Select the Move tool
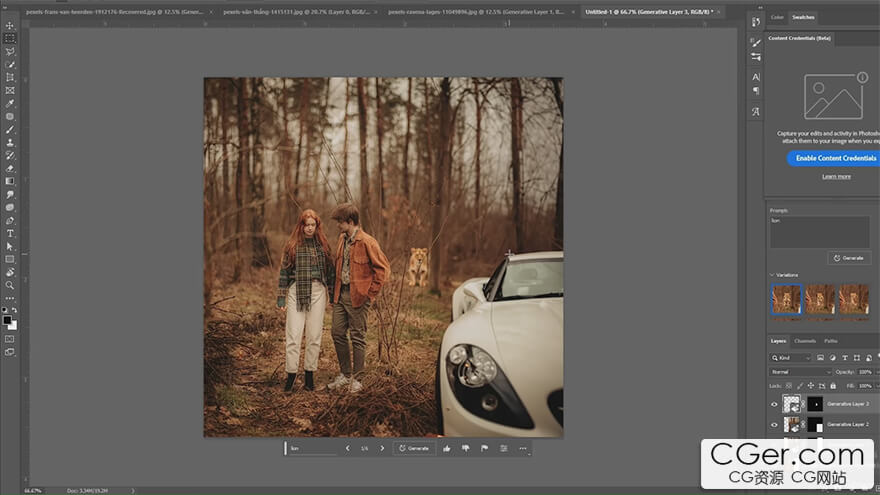The image size is (880, 495). (10, 25)
